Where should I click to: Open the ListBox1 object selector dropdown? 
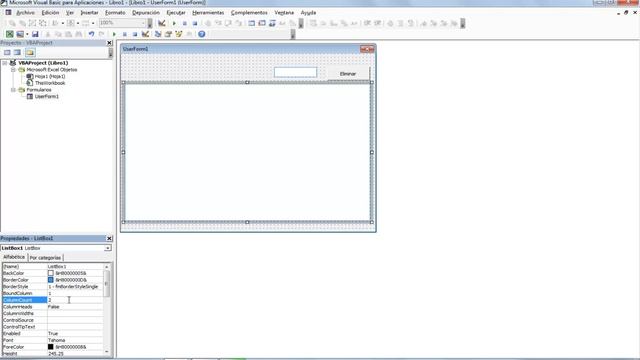108,248
